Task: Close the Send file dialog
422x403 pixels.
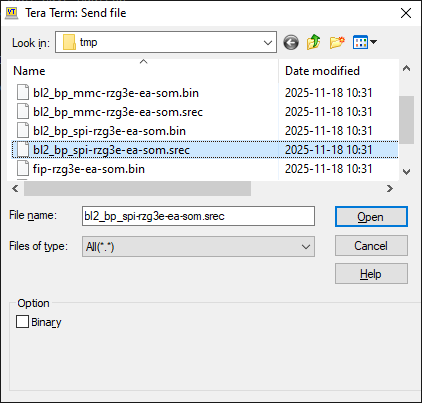Action: 406,13
